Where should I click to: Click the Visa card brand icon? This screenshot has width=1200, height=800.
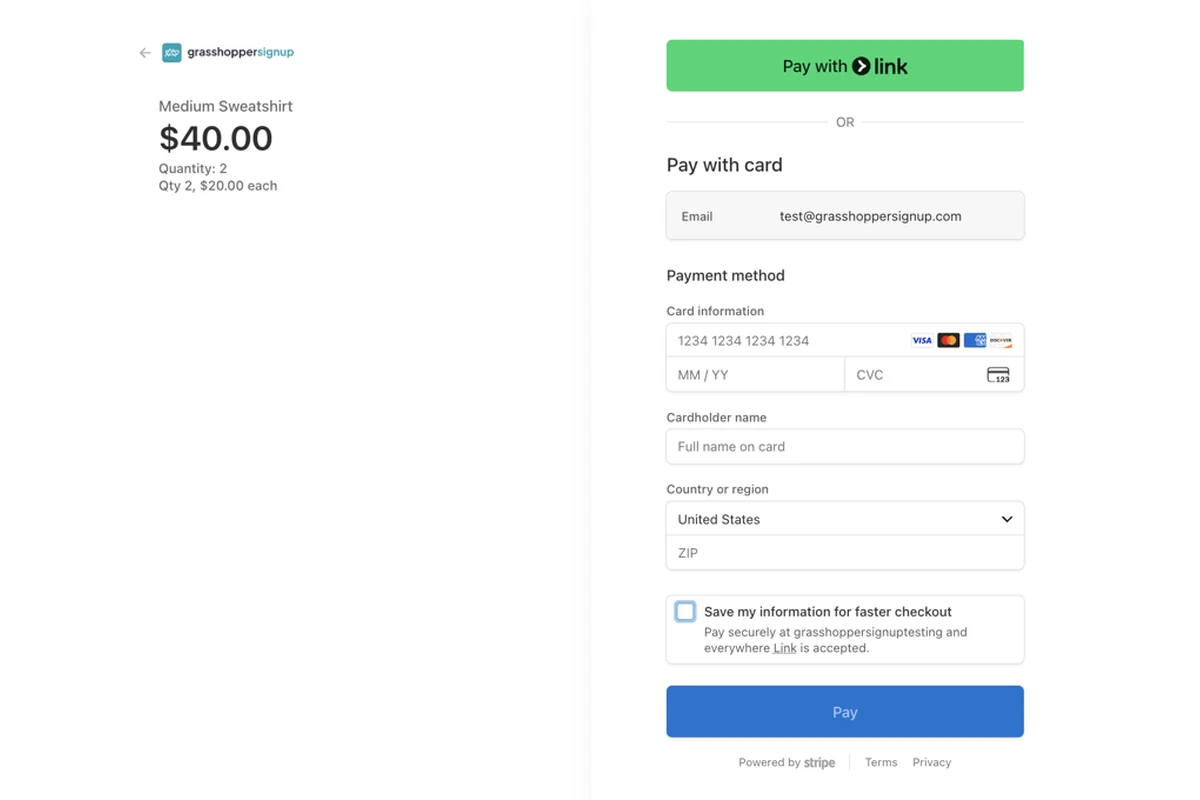coord(921,340)
